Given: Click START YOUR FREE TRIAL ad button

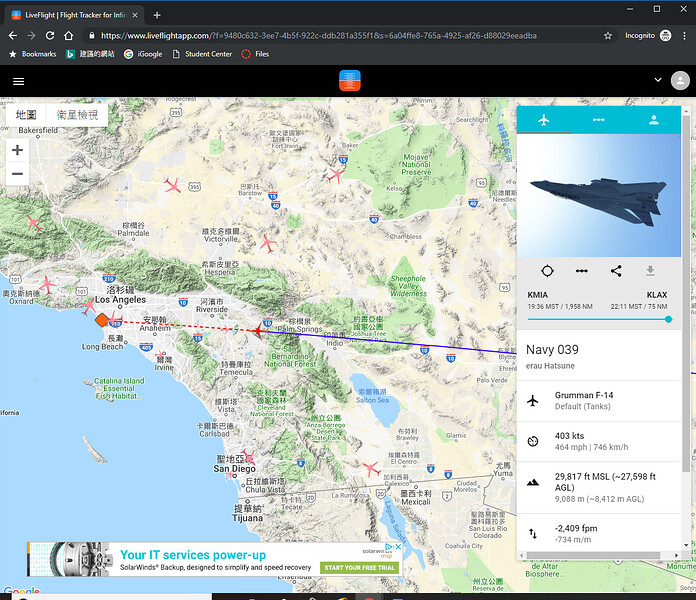Looking at the screenshot, I should (x=360, y=568).
